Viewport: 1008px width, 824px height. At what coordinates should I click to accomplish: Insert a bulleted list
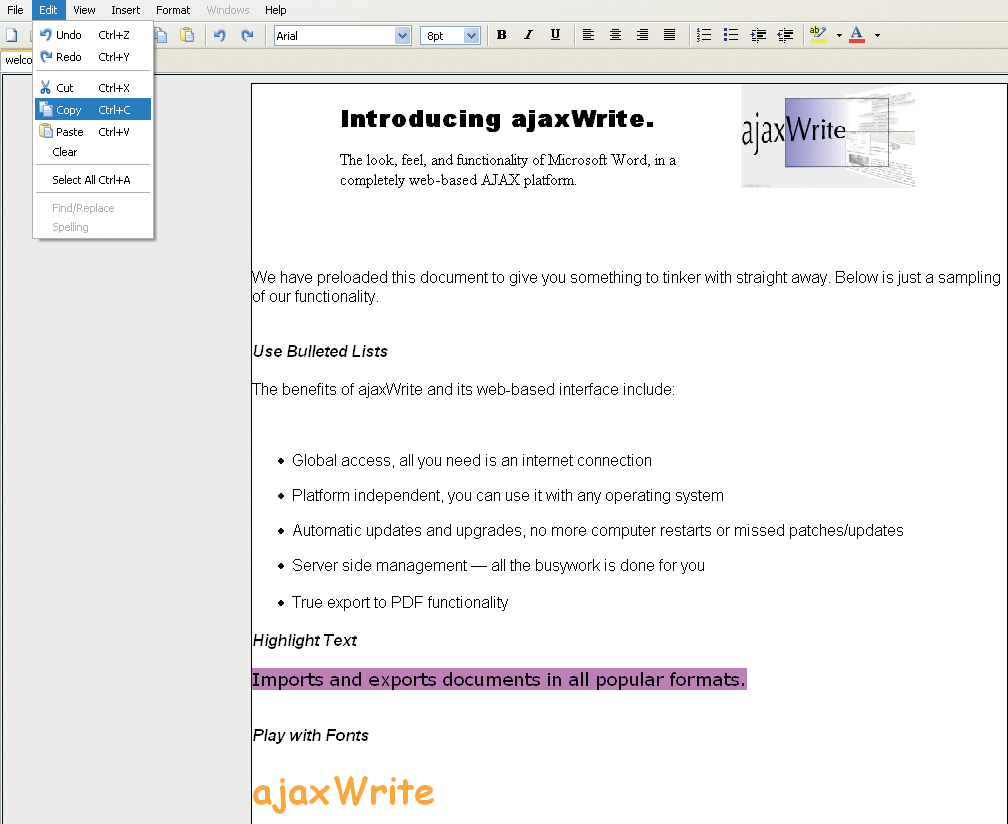pyautogui.click(x=731, y=35)
